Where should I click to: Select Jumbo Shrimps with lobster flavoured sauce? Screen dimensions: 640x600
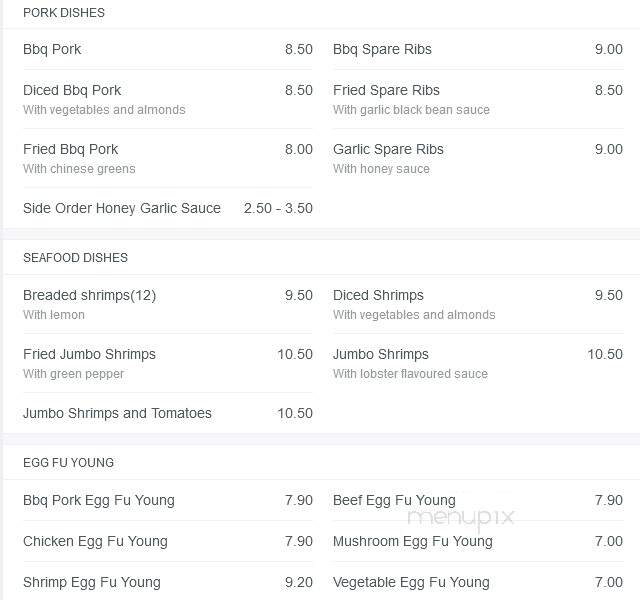pyautogui.click(x=478, y=363)
